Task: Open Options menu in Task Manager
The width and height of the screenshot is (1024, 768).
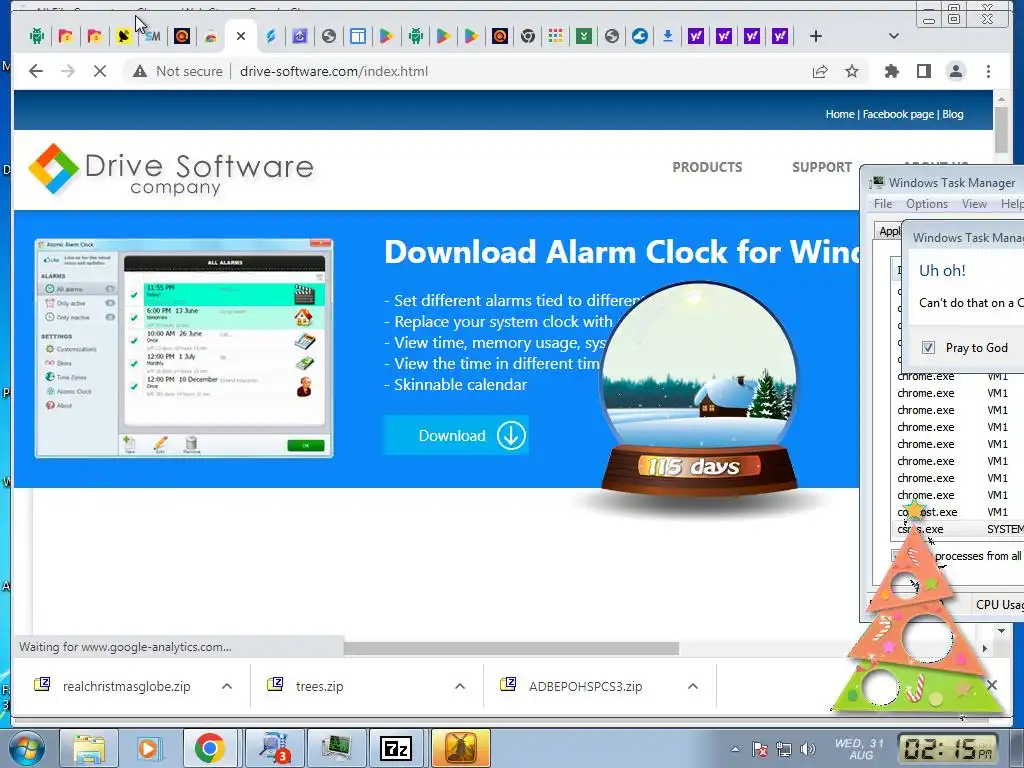Action: pyautogui.click(x=927, y=204)
